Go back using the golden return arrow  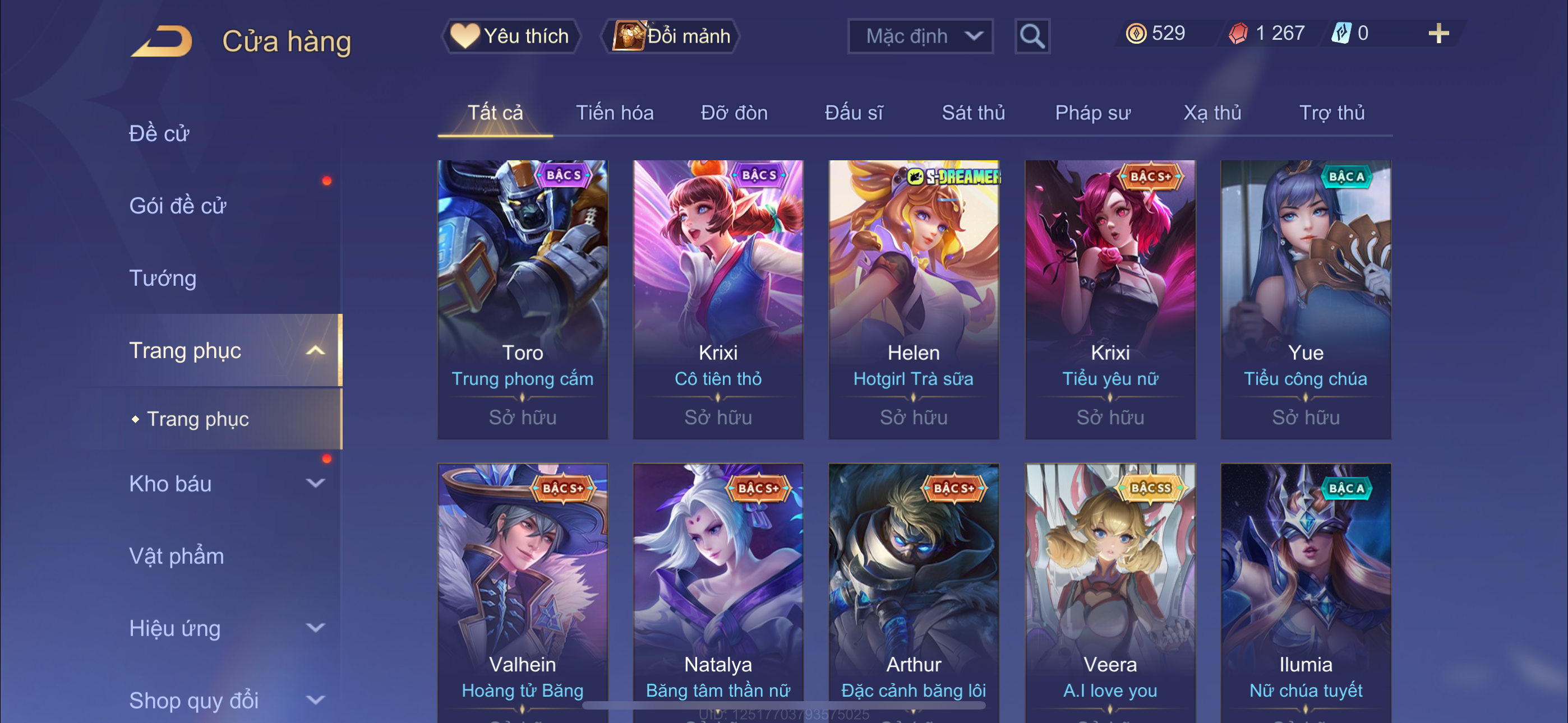[x=162, y=41]
